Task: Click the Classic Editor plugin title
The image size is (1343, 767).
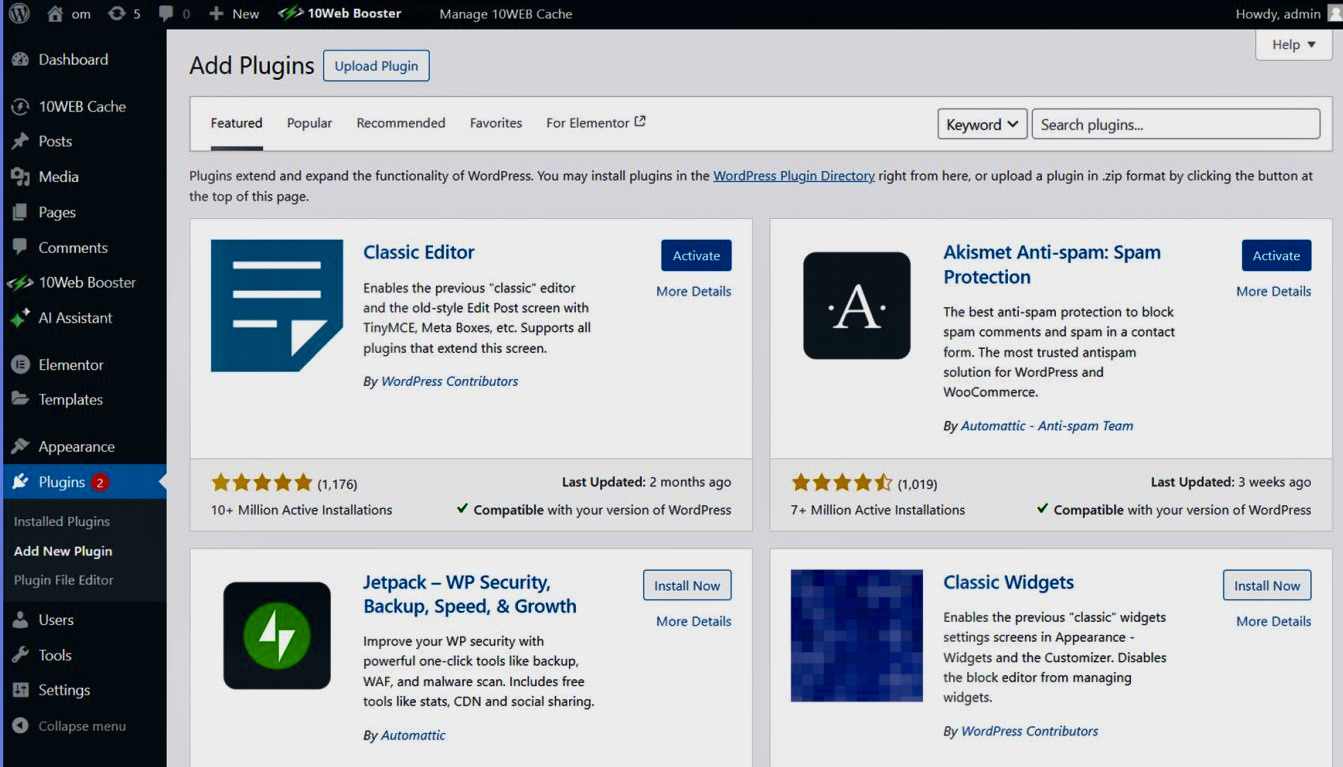Action: click(419, 252)
